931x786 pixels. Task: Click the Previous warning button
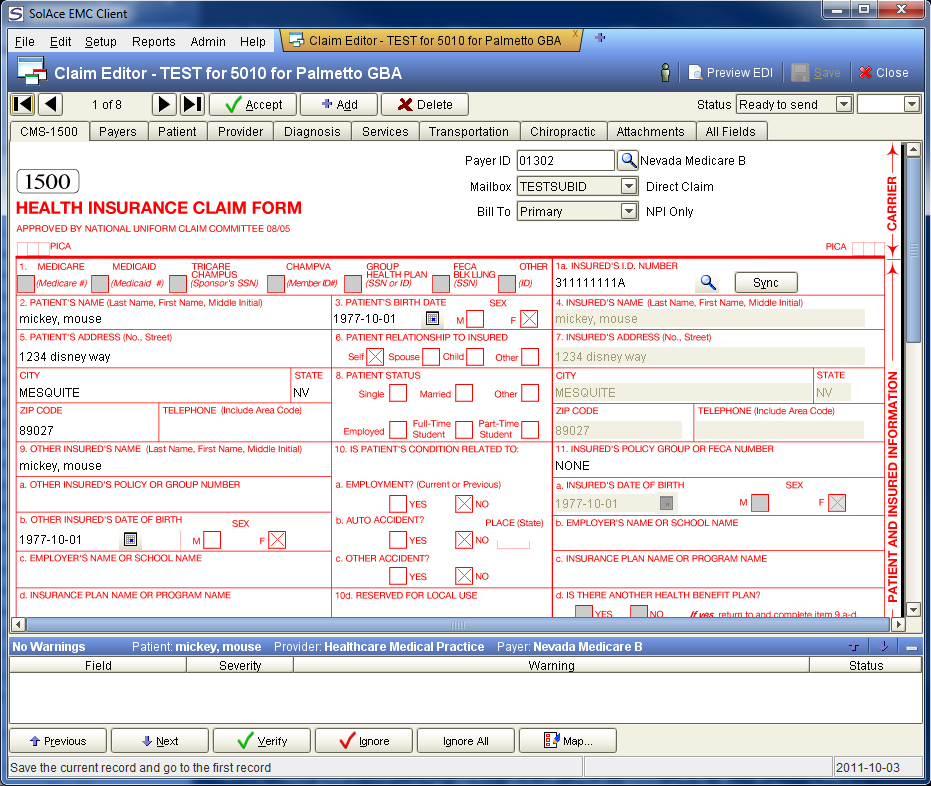pyautogui.click(x=58, y=741)
